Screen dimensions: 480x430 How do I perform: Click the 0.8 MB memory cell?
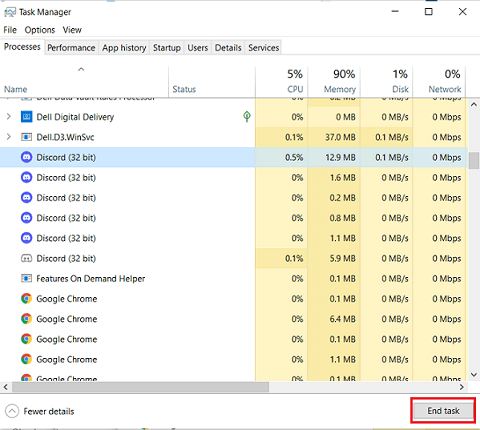(x=334, y=218)
